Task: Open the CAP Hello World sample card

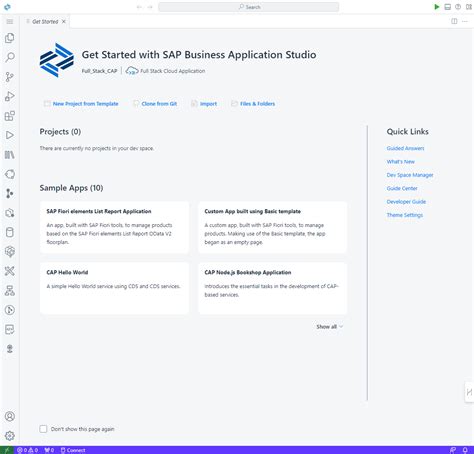Action: pos(114,288)
